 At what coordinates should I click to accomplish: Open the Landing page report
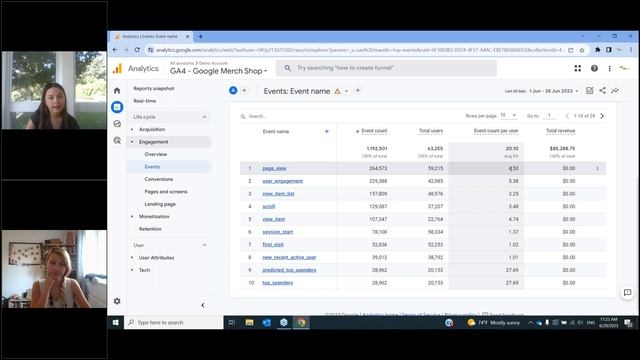tap(160, 204)
